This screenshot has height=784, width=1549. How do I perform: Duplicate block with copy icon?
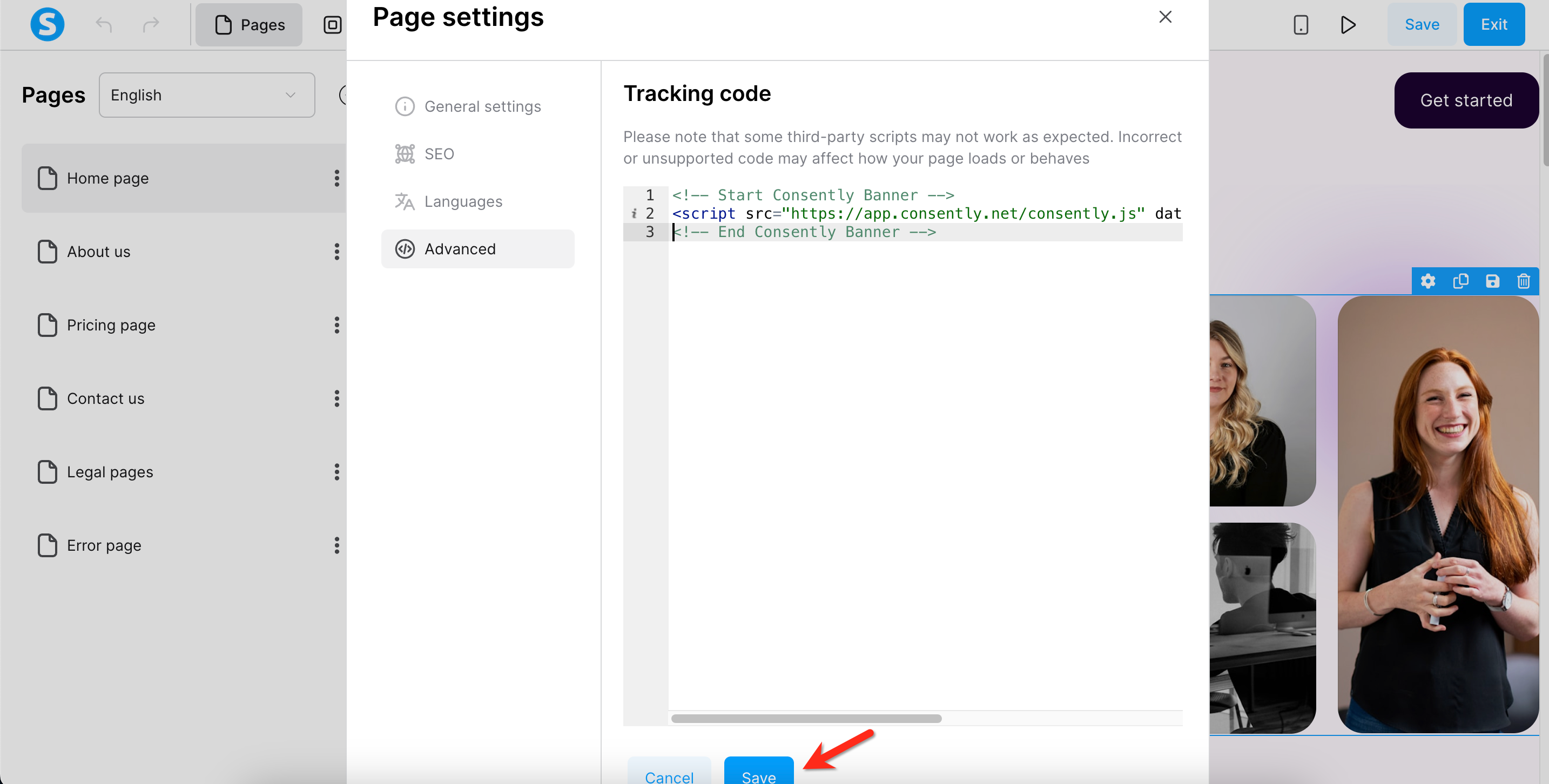(1460, 281)
